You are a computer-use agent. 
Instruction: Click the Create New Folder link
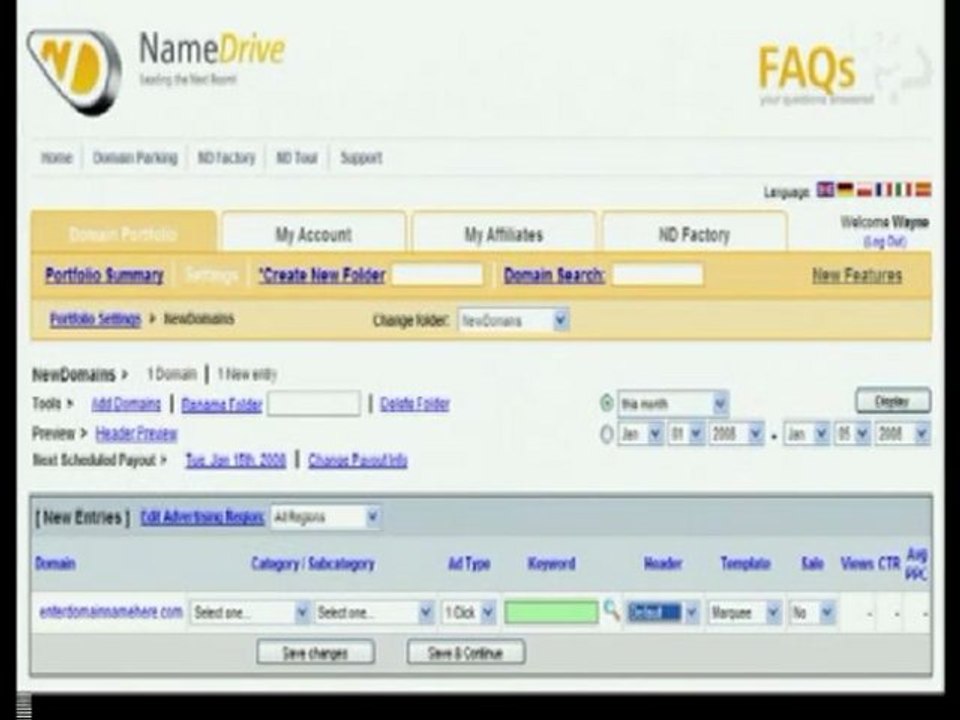point(322,275)
